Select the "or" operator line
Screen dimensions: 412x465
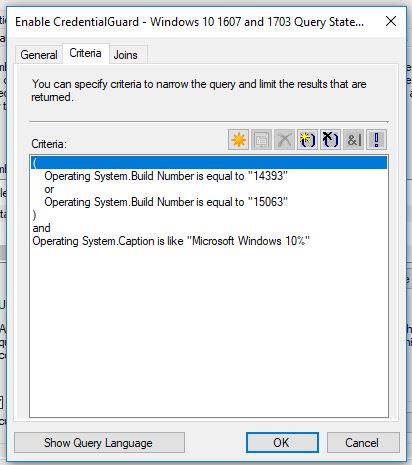point(49,189)
